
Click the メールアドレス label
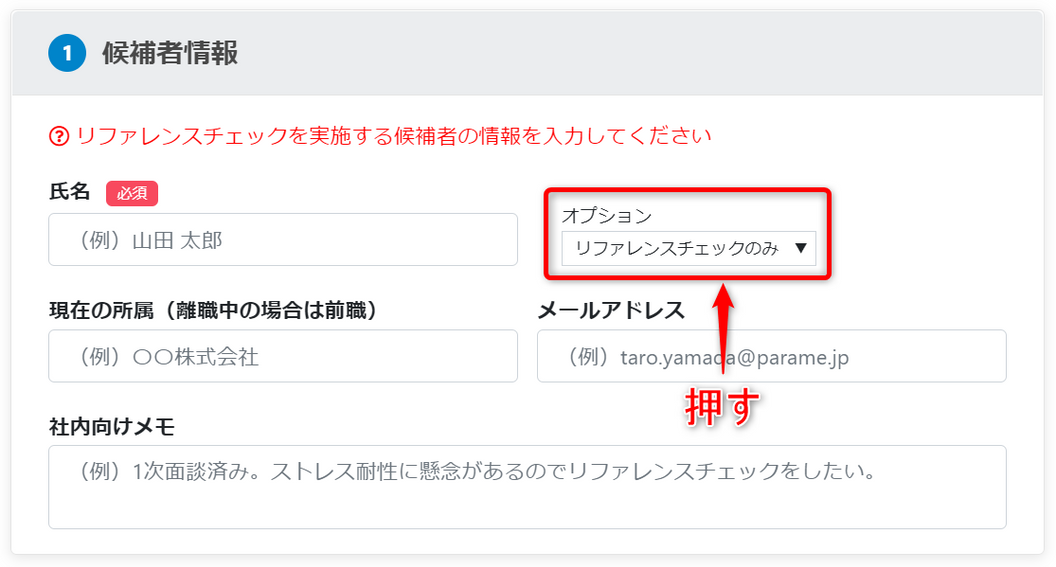(x=612, y=310)
